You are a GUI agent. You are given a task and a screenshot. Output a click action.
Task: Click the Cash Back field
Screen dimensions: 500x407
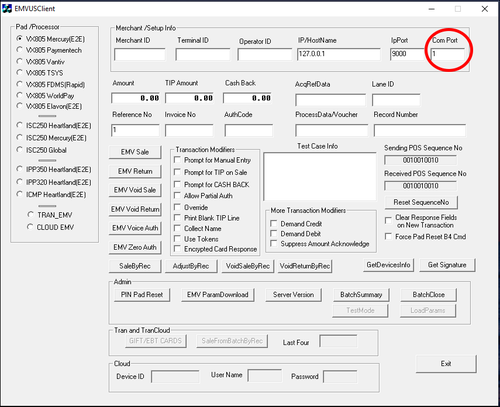(247, 98)
